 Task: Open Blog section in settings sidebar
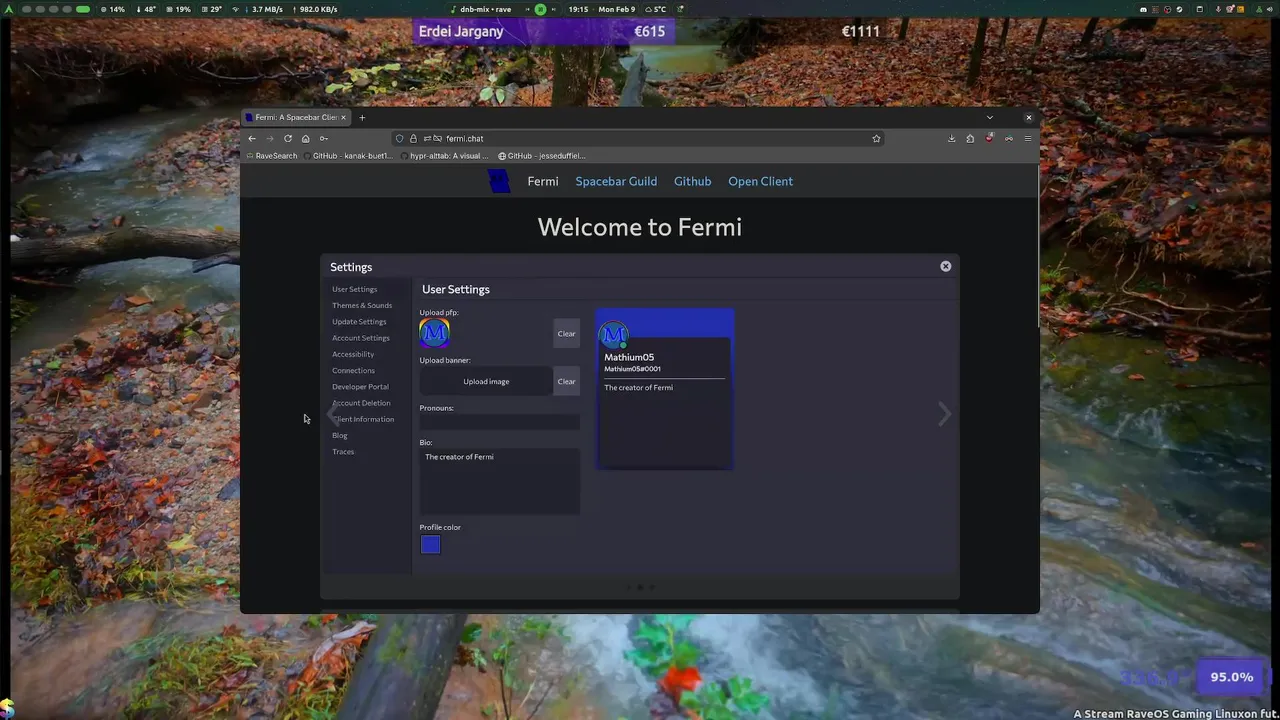(340, 435)
